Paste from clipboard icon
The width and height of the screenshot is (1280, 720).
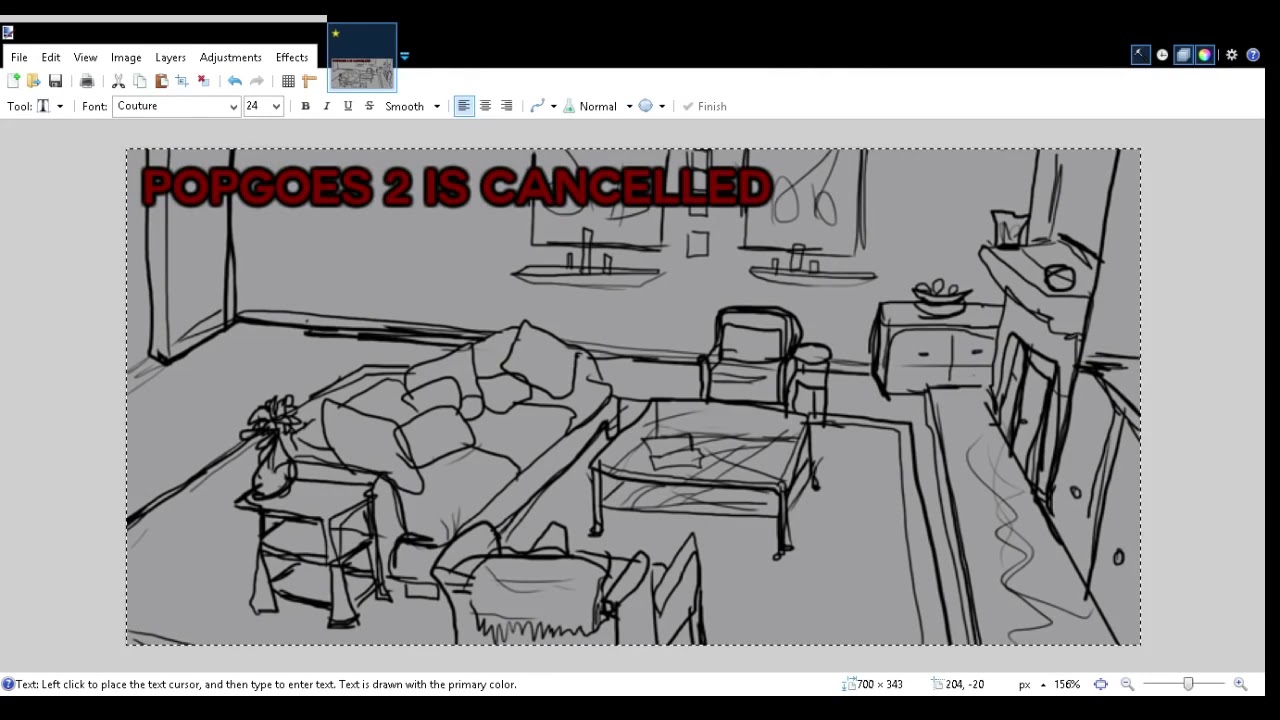[x=161, y=81]
